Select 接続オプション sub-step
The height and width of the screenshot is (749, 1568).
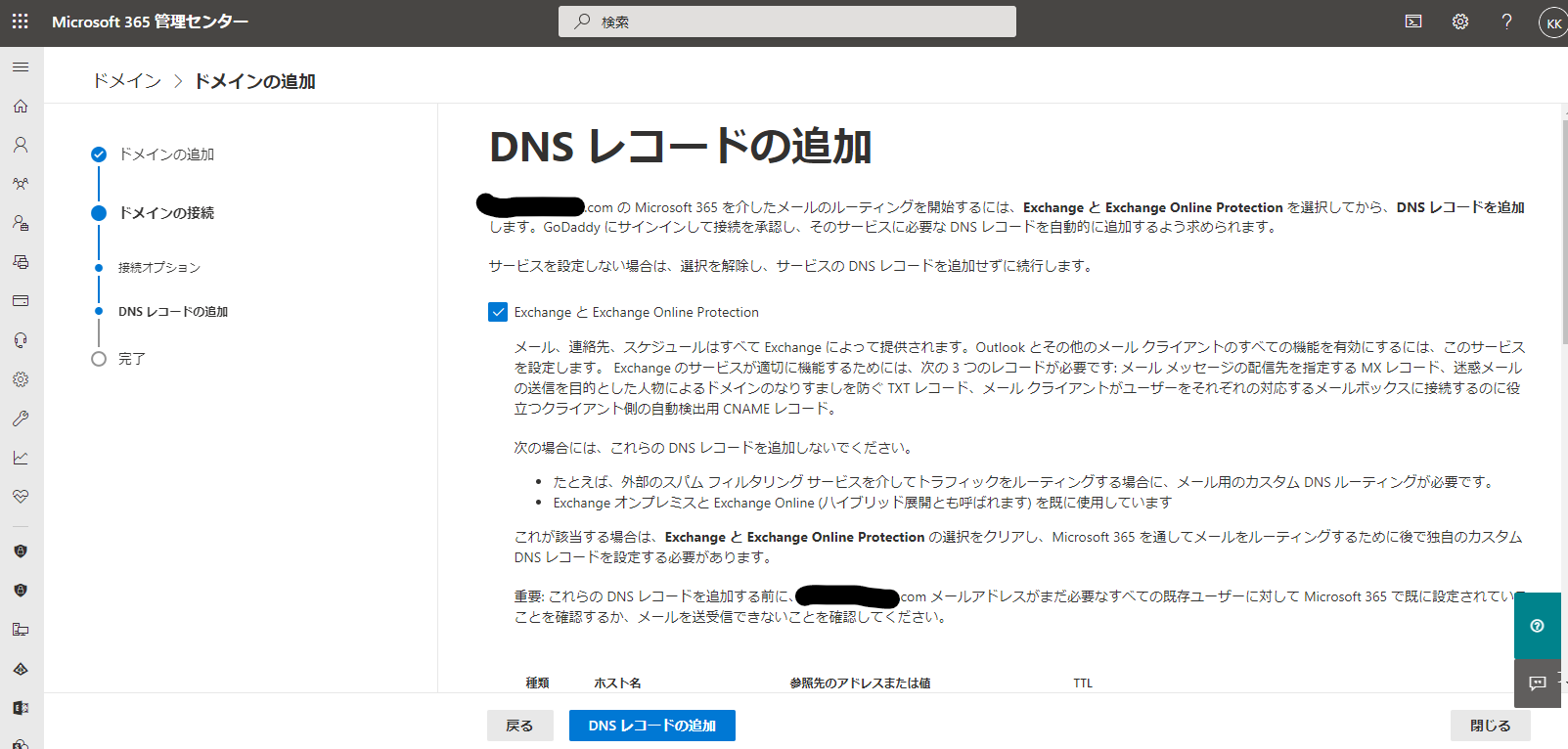[149, 268]
